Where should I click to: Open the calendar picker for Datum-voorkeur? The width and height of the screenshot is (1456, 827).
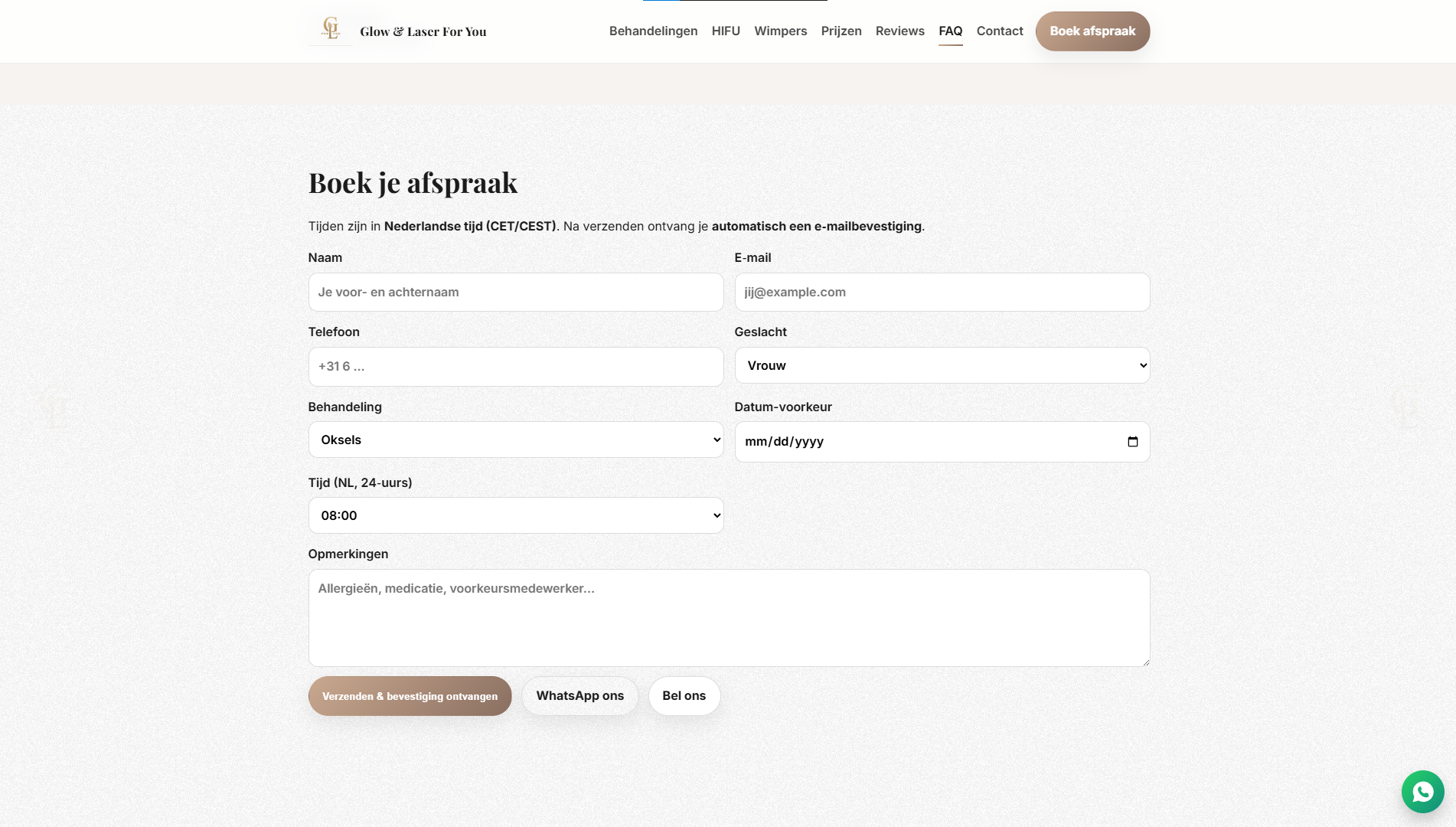[x=1134, y=441]
